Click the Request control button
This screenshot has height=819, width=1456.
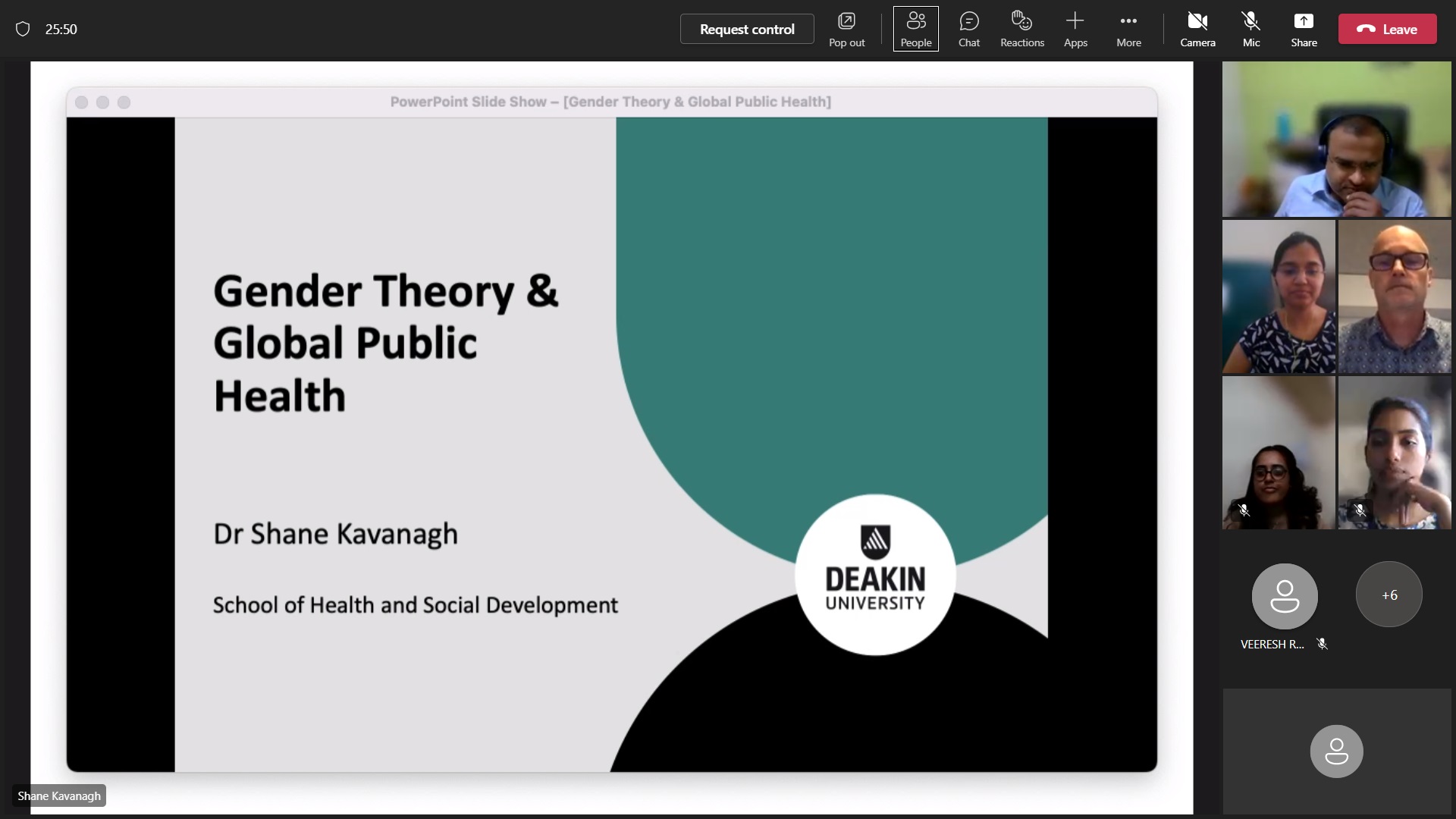[746, 29]
